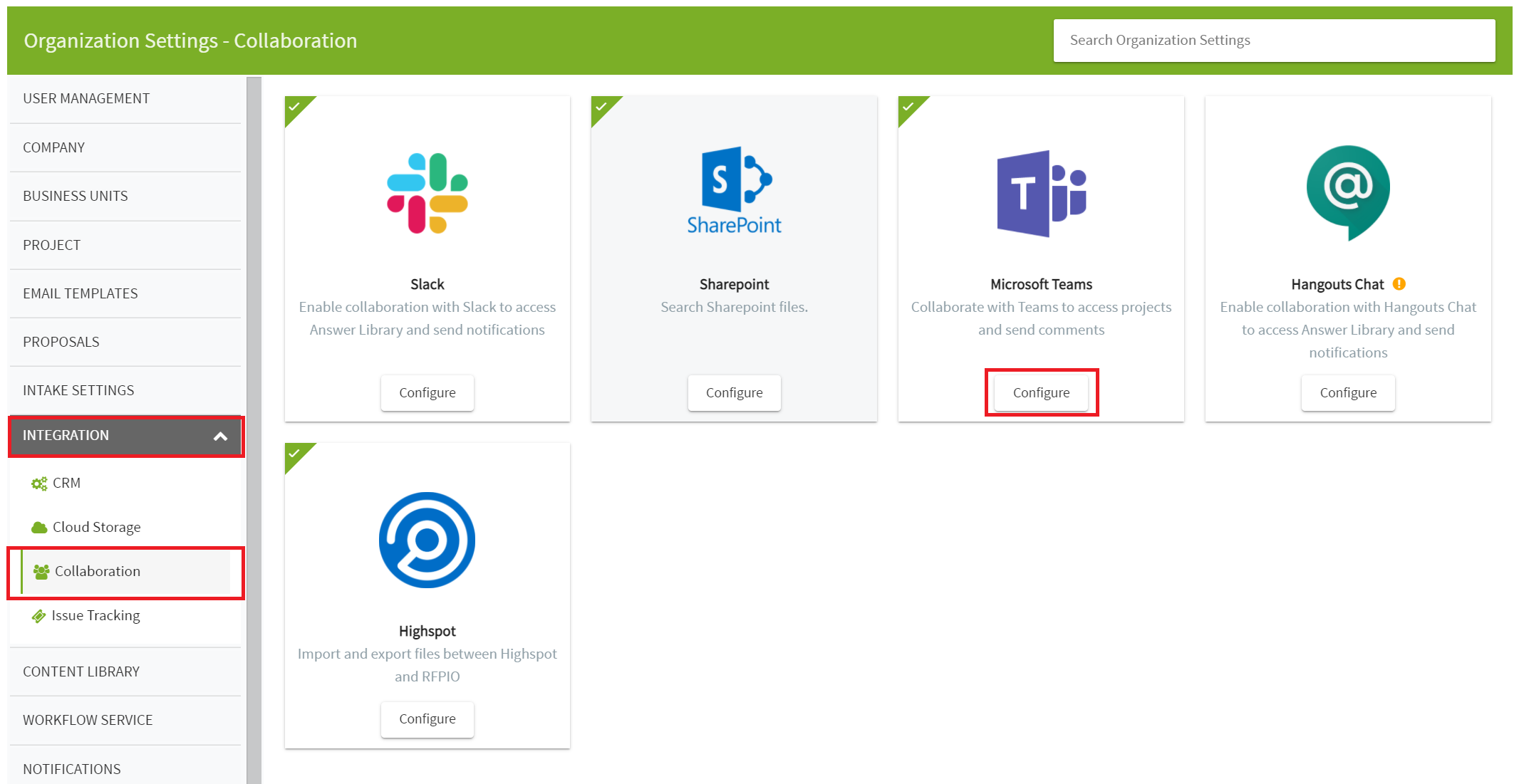Click the Issue Tracking ticket icon
Image resolution: width=1519 pixels, height=784 pixels.
tap(38, 616)
